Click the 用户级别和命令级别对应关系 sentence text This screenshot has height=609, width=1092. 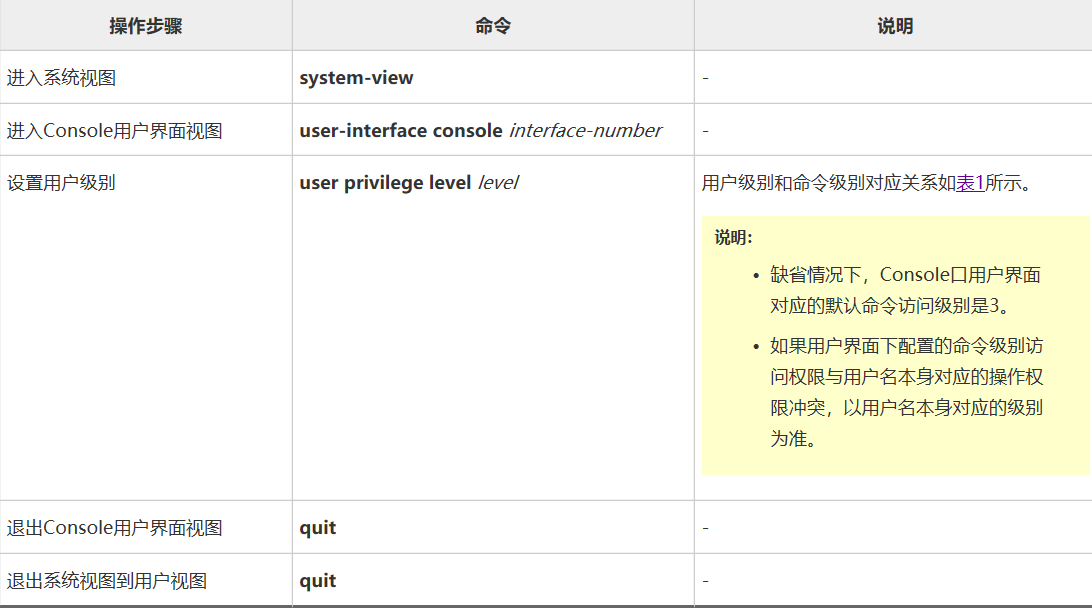tap(828, 183)
